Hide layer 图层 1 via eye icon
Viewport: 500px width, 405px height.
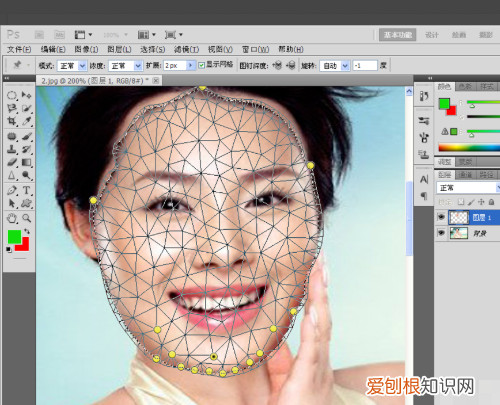[441, 217]
